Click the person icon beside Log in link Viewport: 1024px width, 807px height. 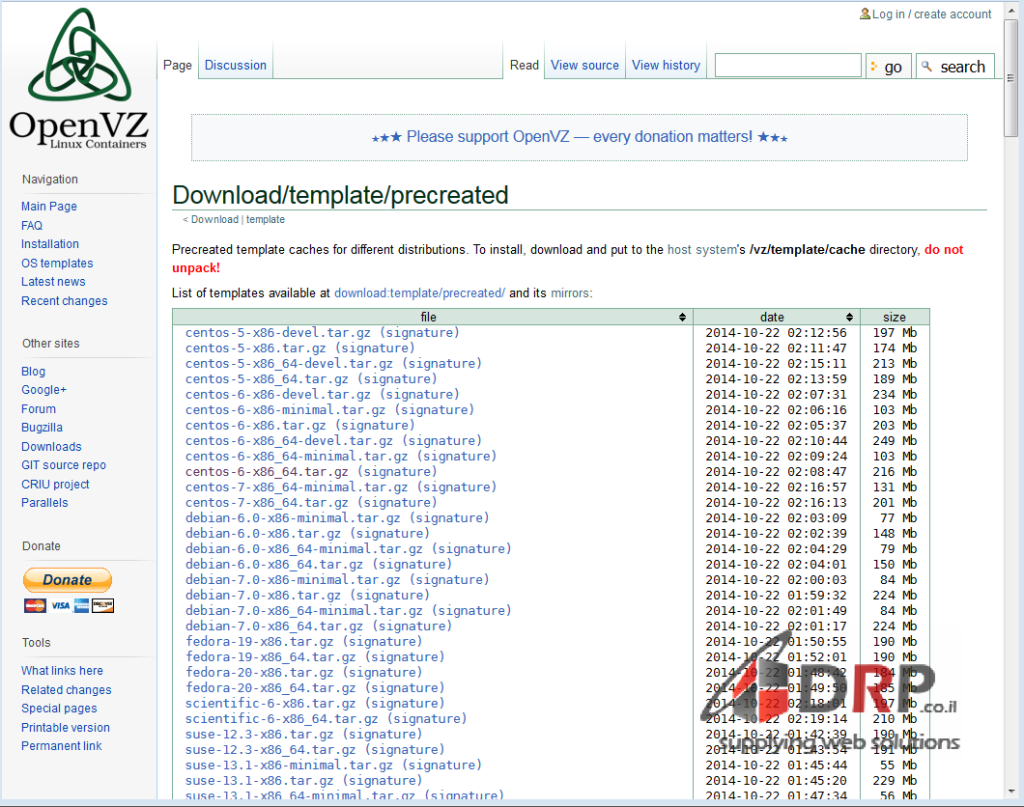click(866, 14)
